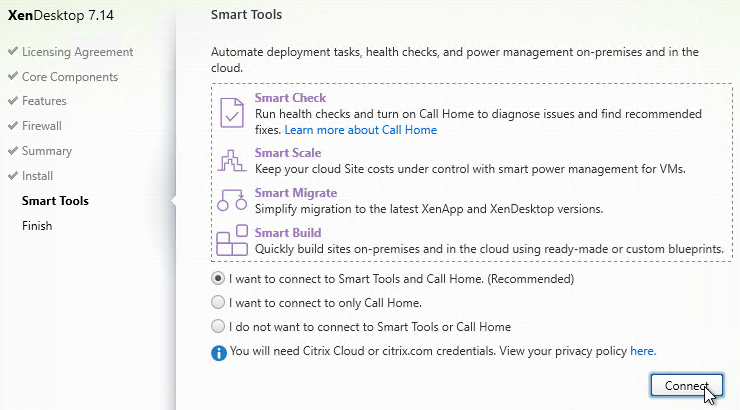740x410 pixels.
Task: Click the checkmark beside Summary
Action: (x=13, y=151)
